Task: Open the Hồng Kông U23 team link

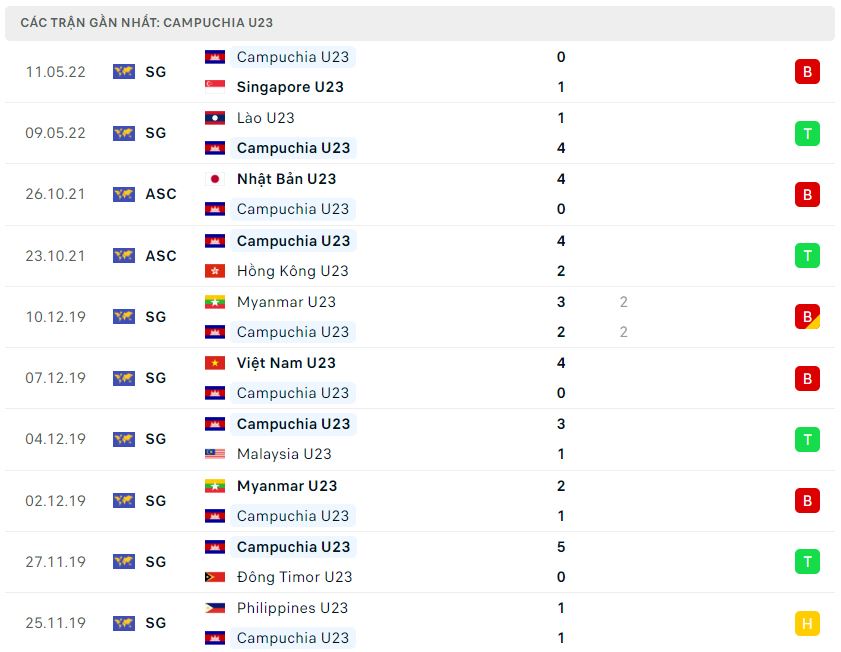Action: pos(293,271)
